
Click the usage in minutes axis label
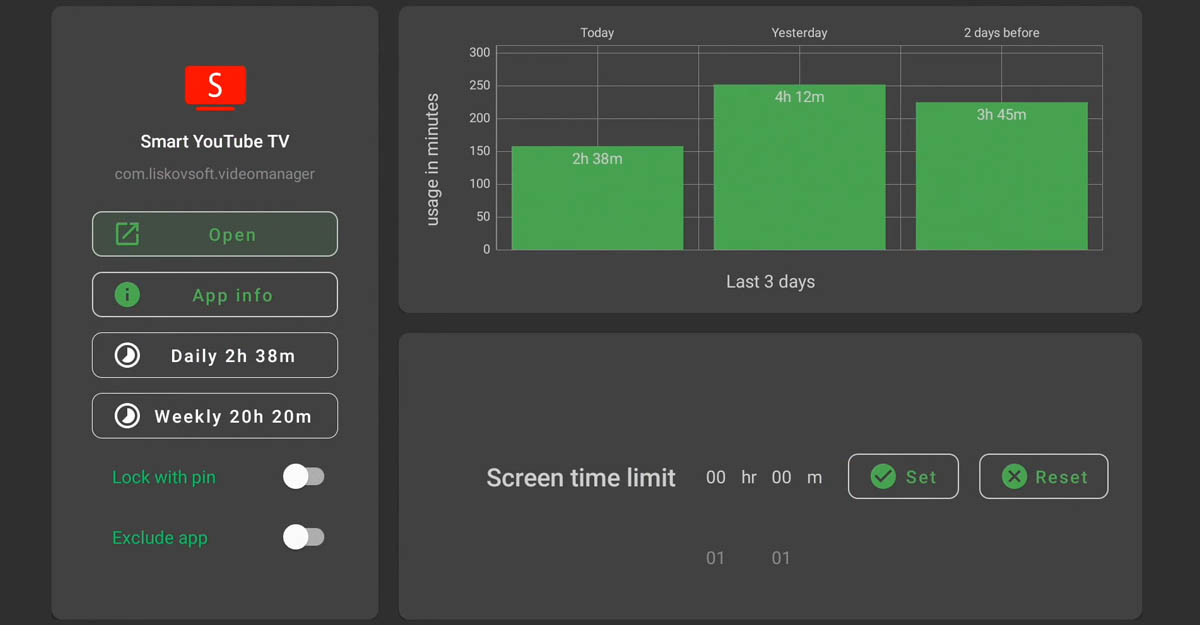click(433, 160)
